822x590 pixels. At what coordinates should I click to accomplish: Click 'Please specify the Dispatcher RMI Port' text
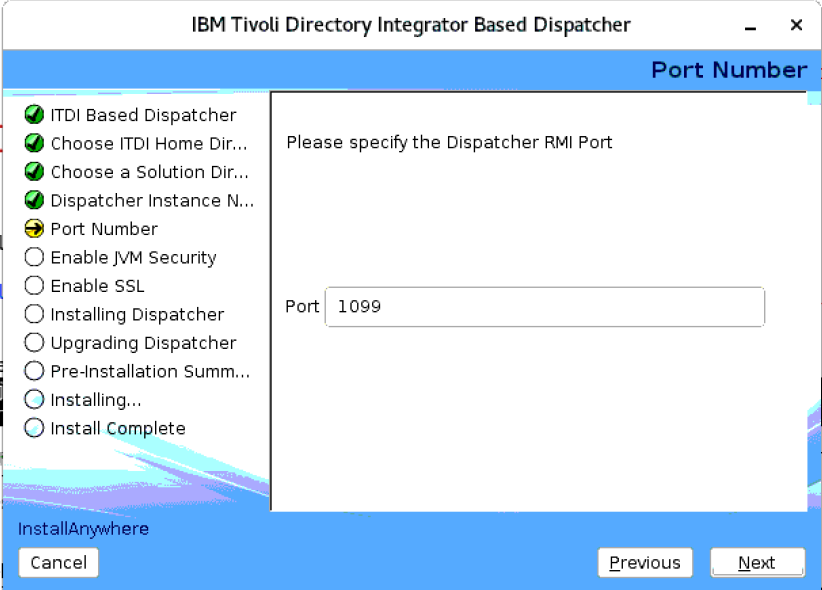tap(449, 143)
